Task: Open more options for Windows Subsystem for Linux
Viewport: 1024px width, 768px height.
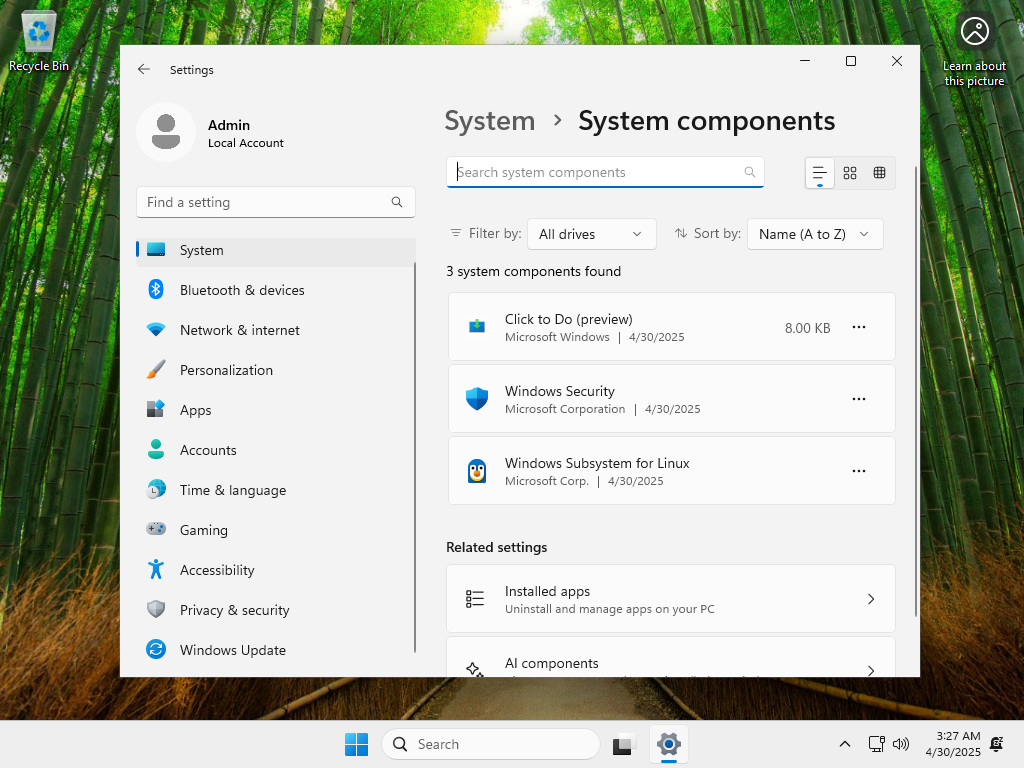Action: [858, 471]
